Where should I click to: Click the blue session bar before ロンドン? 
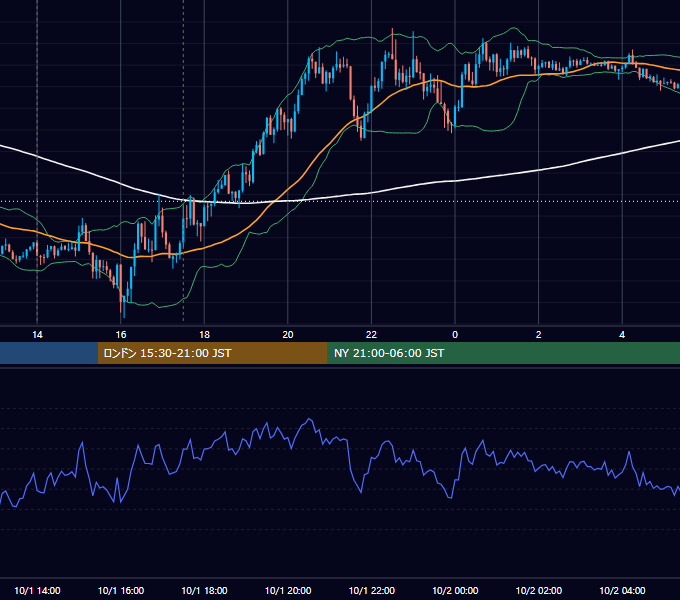coord(49,353)
